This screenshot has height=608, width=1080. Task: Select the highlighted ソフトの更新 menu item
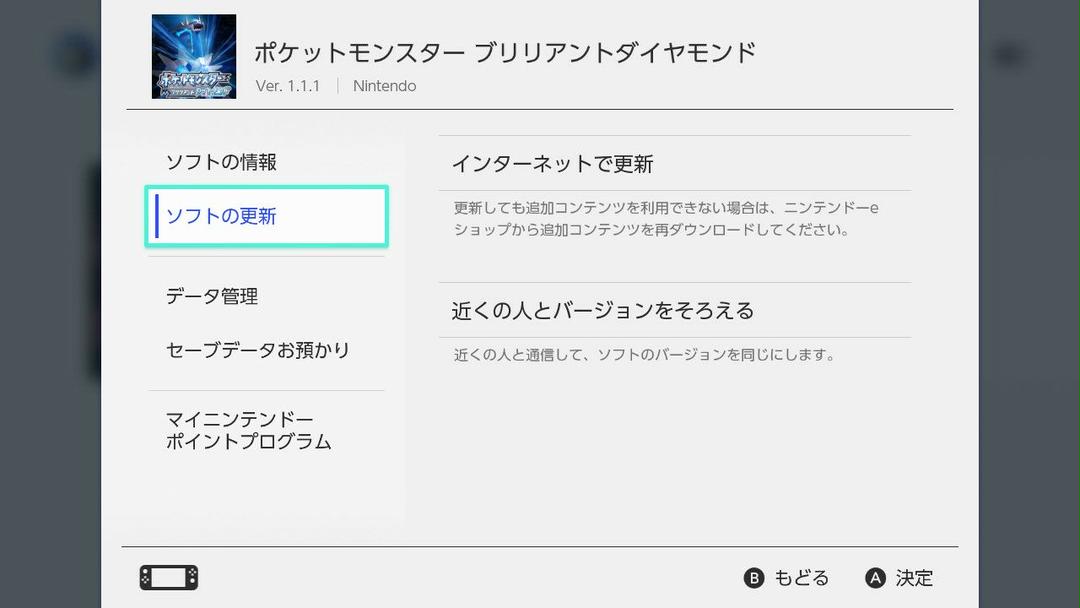point(267,216)
